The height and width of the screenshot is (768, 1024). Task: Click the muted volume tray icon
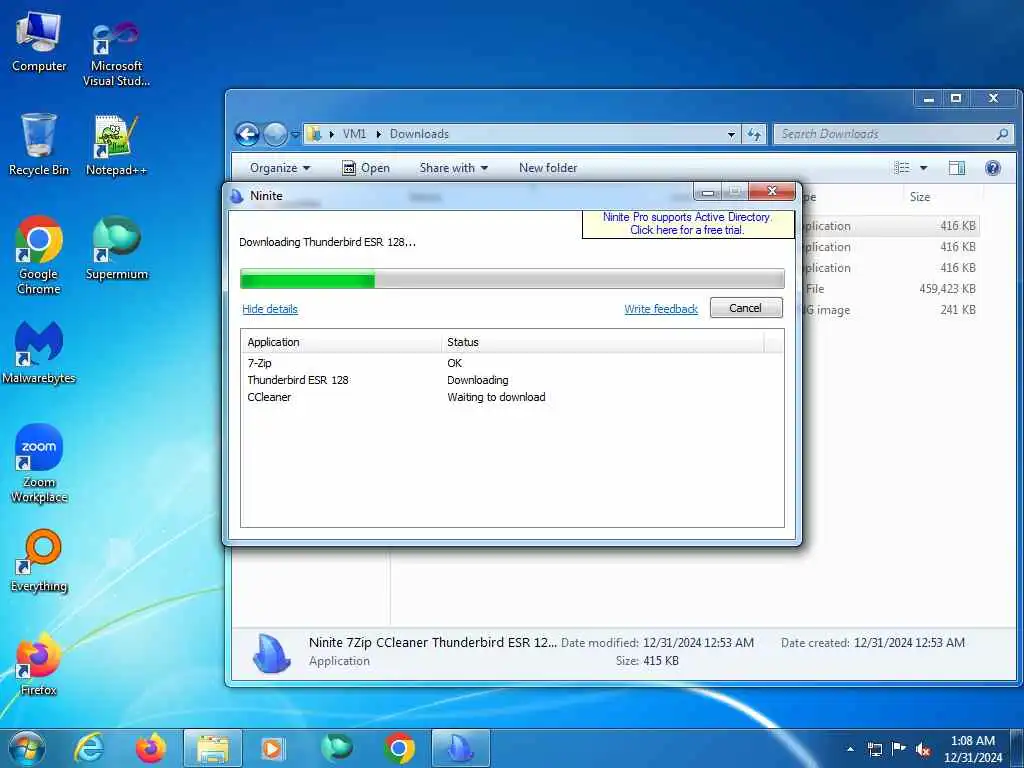point(923,749)
